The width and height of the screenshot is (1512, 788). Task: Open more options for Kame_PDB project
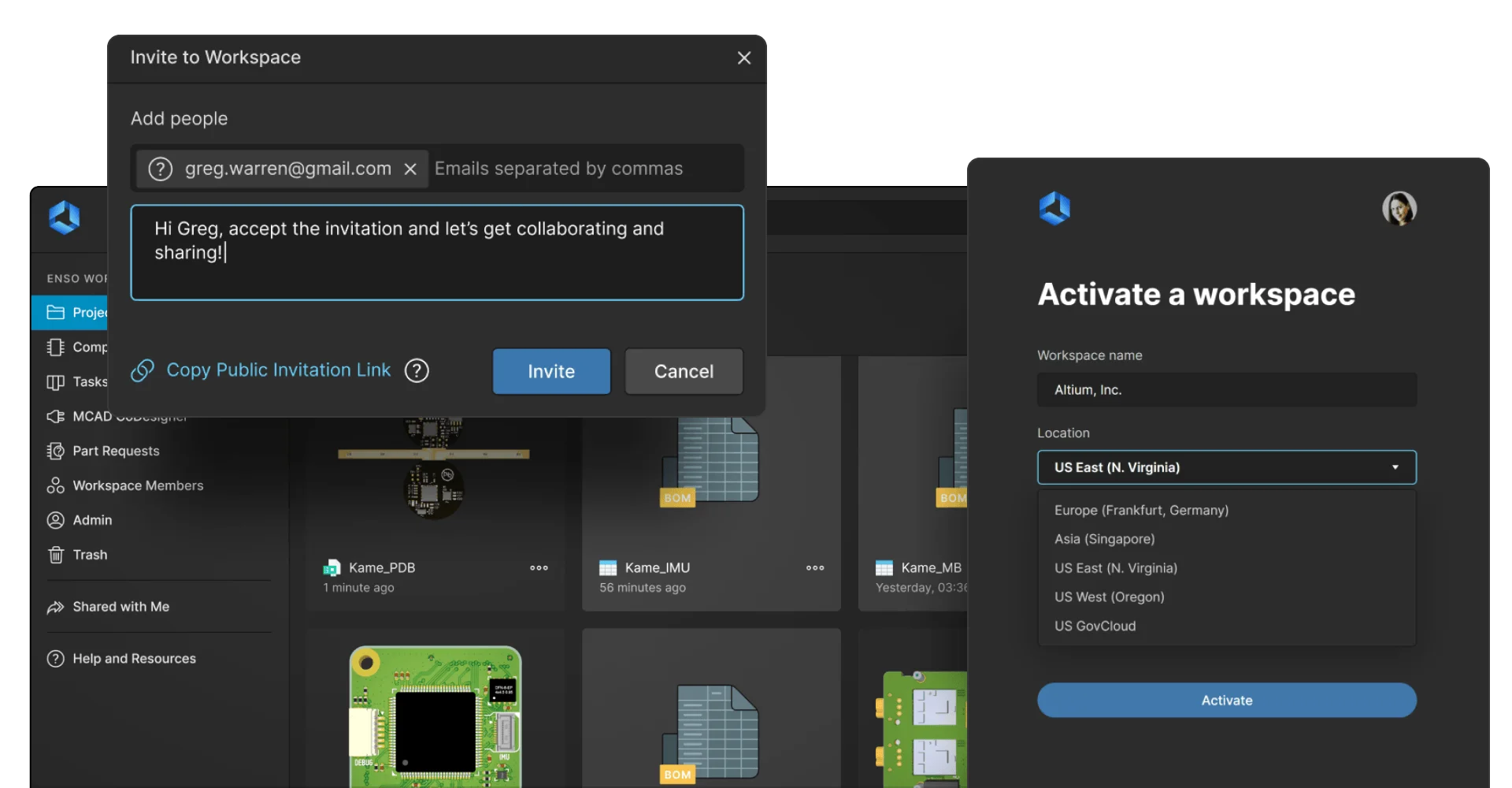pyautogui.click(x=539, y=567)
